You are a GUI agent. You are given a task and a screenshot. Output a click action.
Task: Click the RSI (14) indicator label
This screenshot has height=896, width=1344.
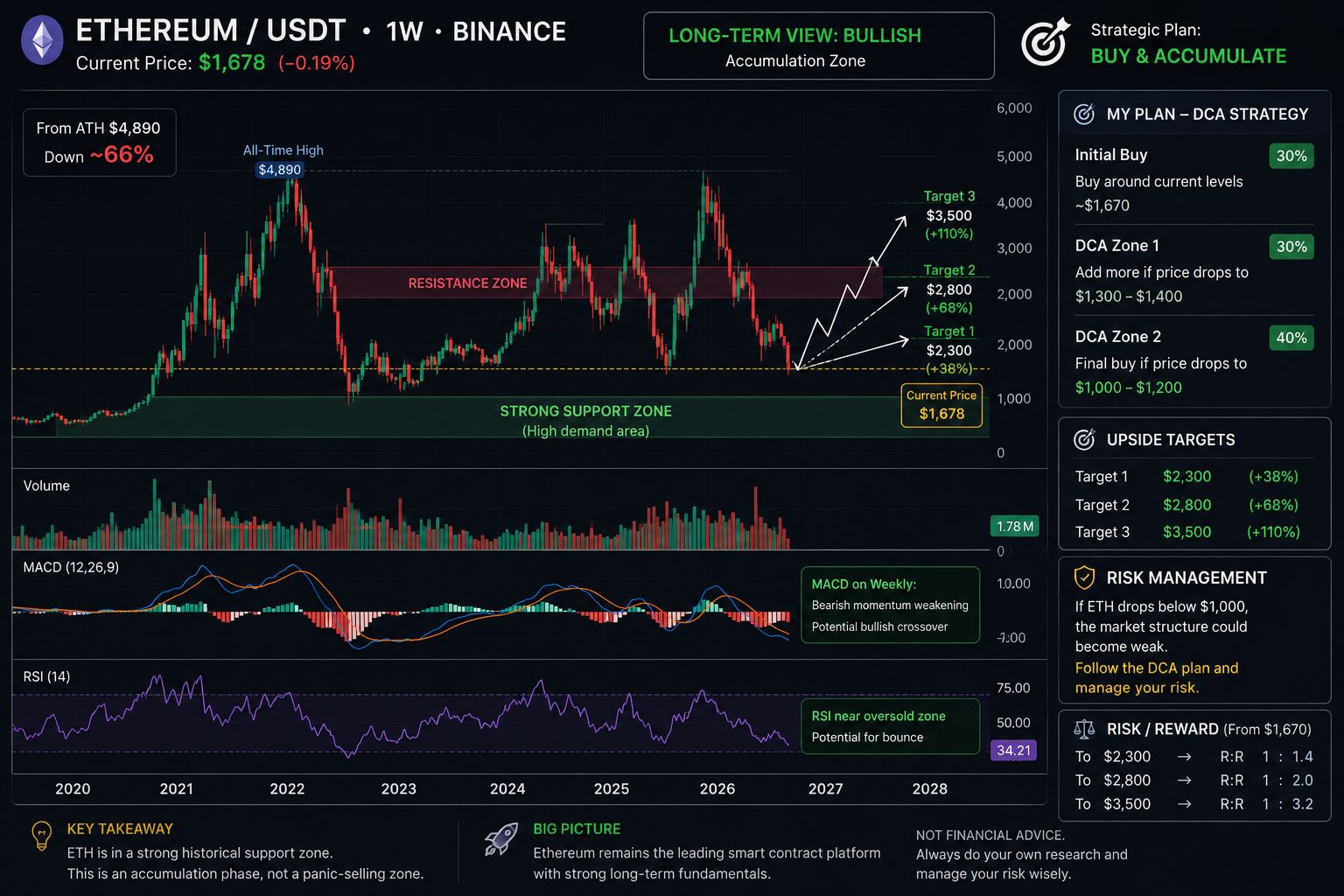coord(46,676)
